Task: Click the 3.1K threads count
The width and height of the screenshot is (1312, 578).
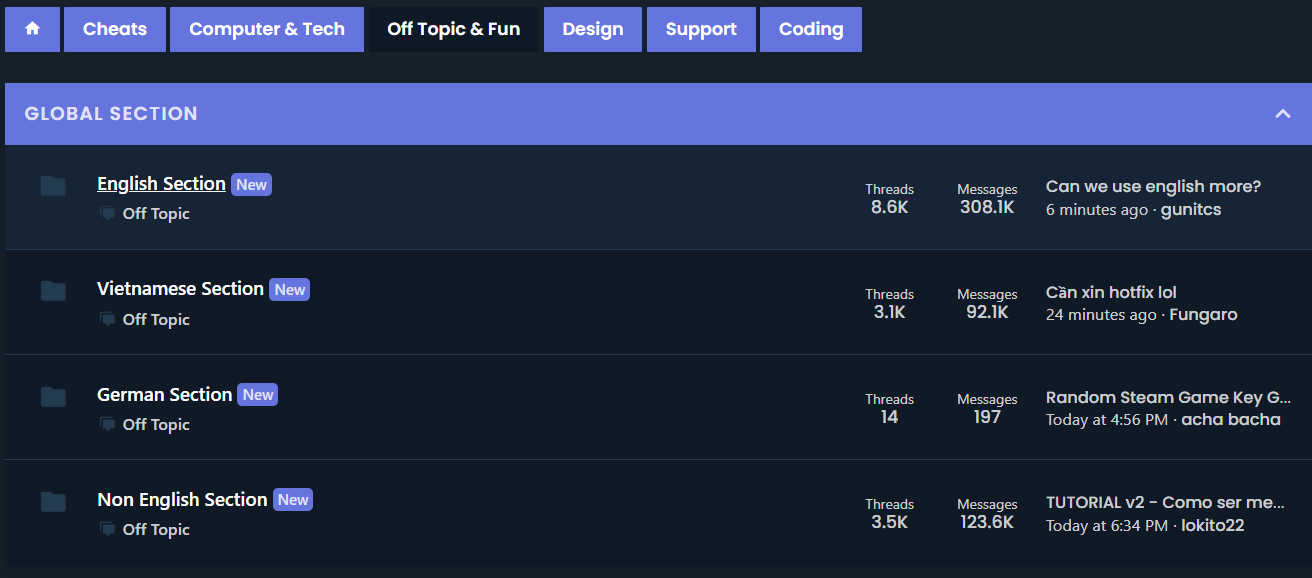Action: [x=889, y=312]
